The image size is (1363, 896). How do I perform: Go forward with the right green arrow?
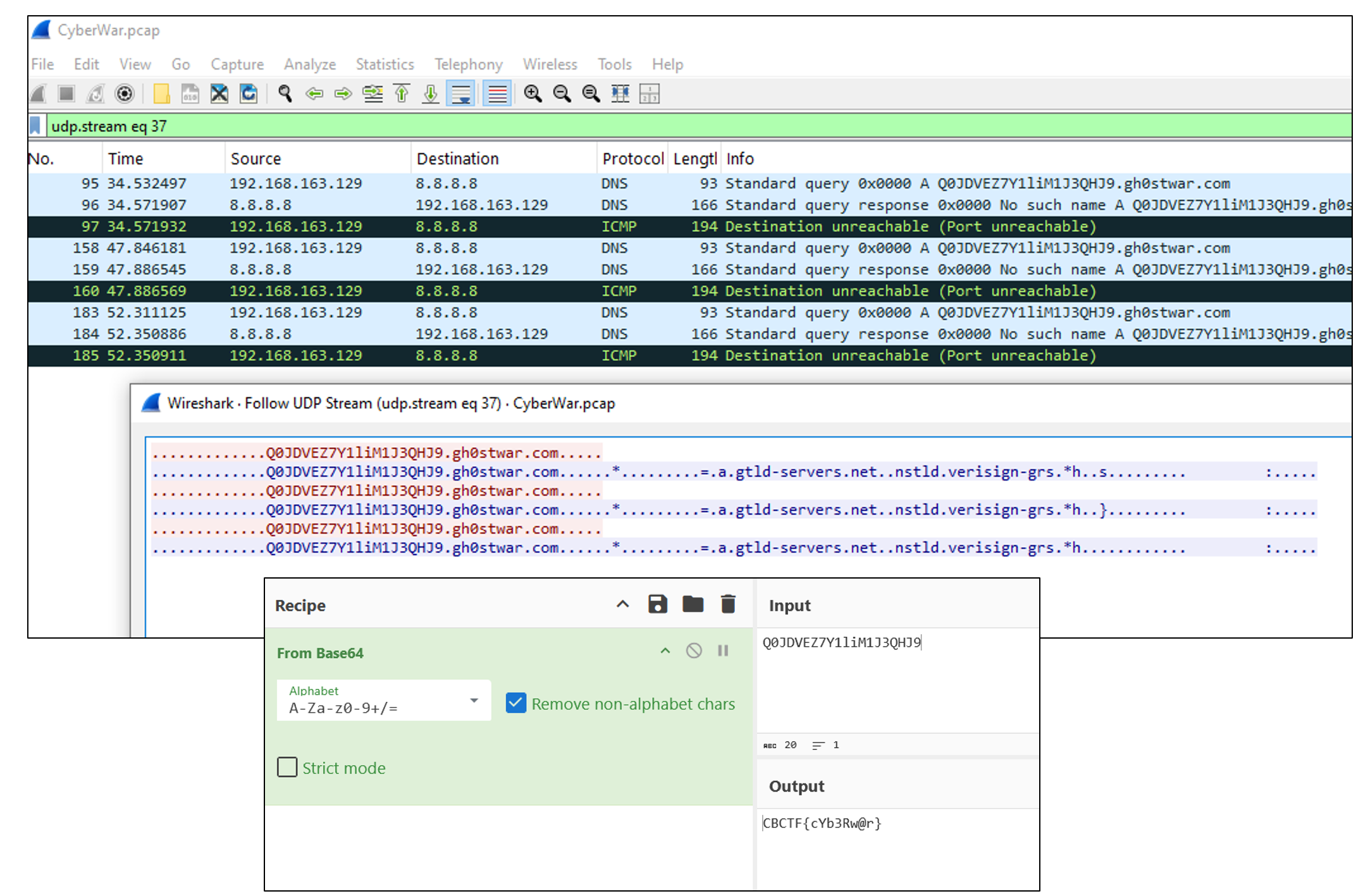pos(343,94)
